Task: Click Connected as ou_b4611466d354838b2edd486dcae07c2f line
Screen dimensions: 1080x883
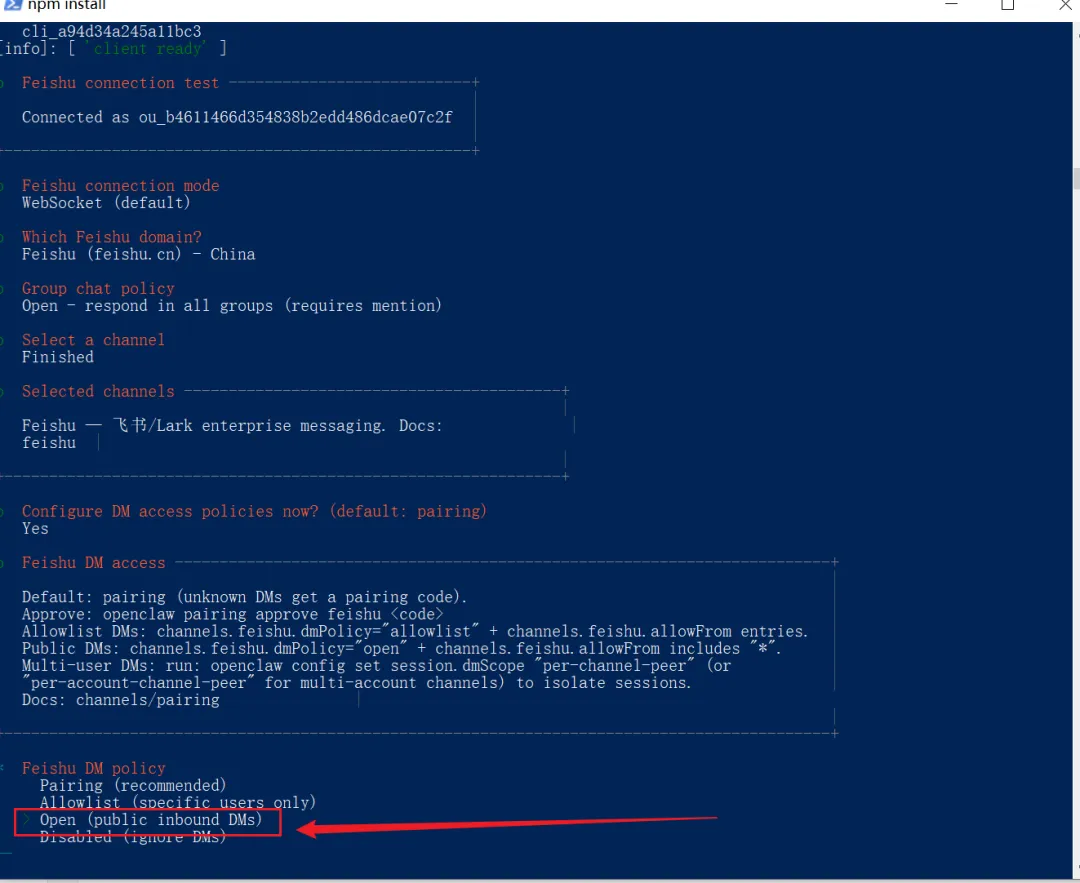Action: (237, 117)
